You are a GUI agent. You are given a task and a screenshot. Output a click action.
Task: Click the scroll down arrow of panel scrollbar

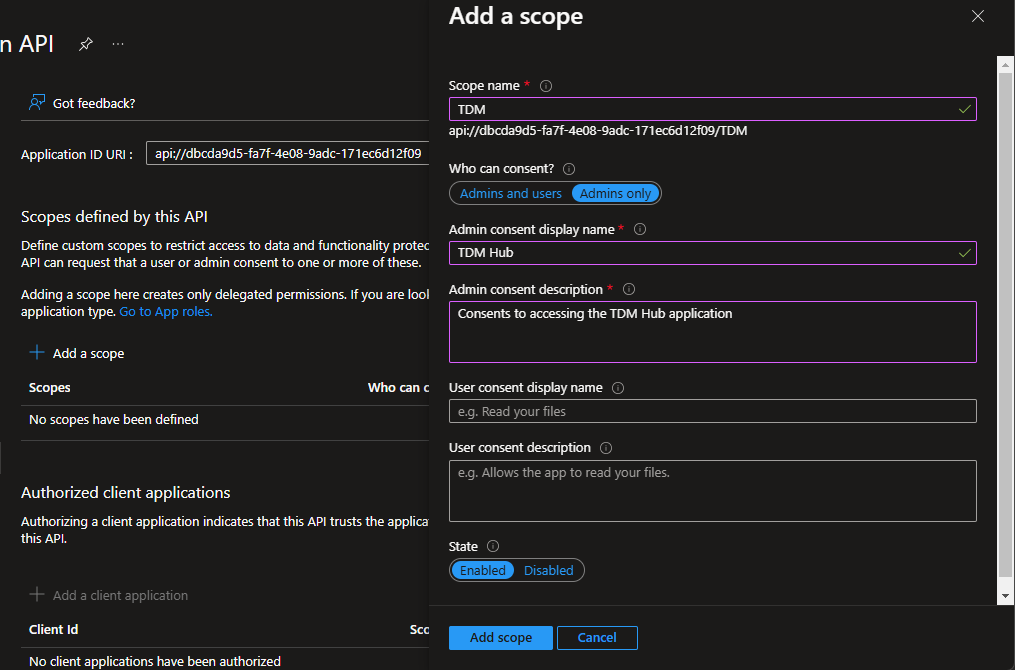tap(1005, 596)
